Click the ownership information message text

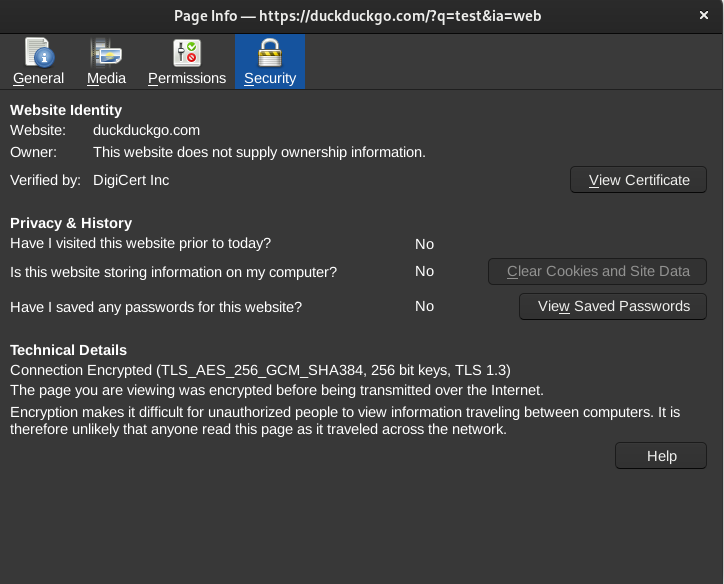pyautogui.click(x=259, y=152)
